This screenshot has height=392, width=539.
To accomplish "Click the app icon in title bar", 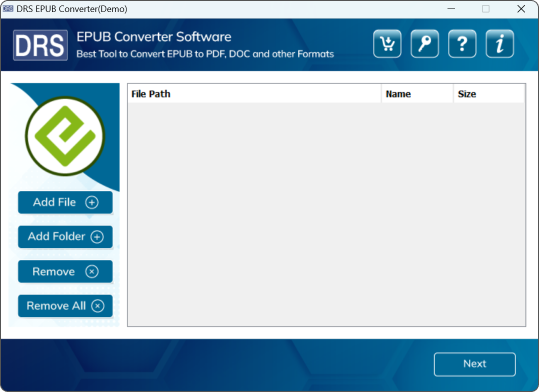I will point(8,9).
